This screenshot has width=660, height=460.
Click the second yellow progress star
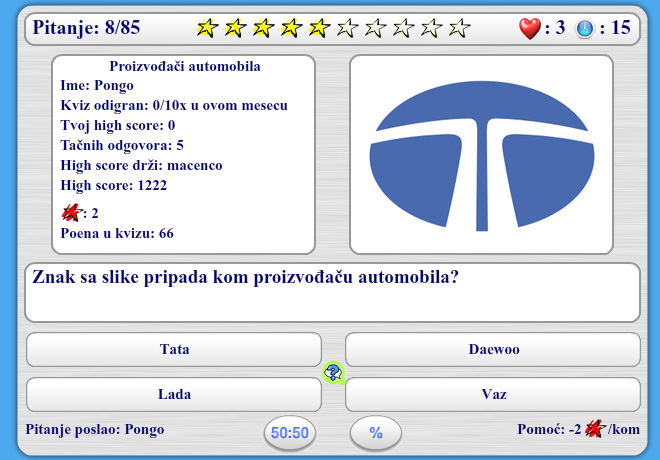pos(235,28)
